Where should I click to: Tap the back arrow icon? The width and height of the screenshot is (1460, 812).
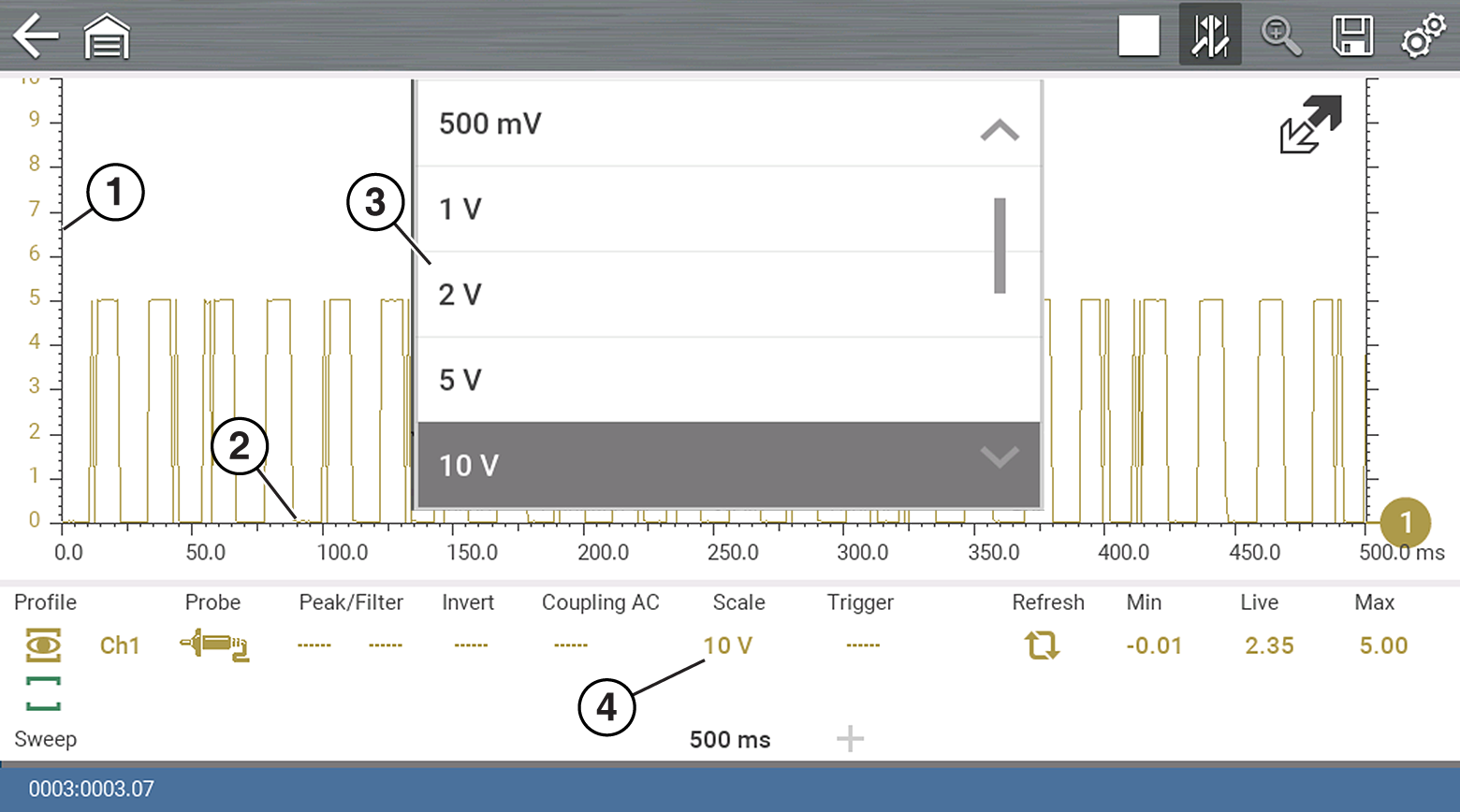[36, 37]
